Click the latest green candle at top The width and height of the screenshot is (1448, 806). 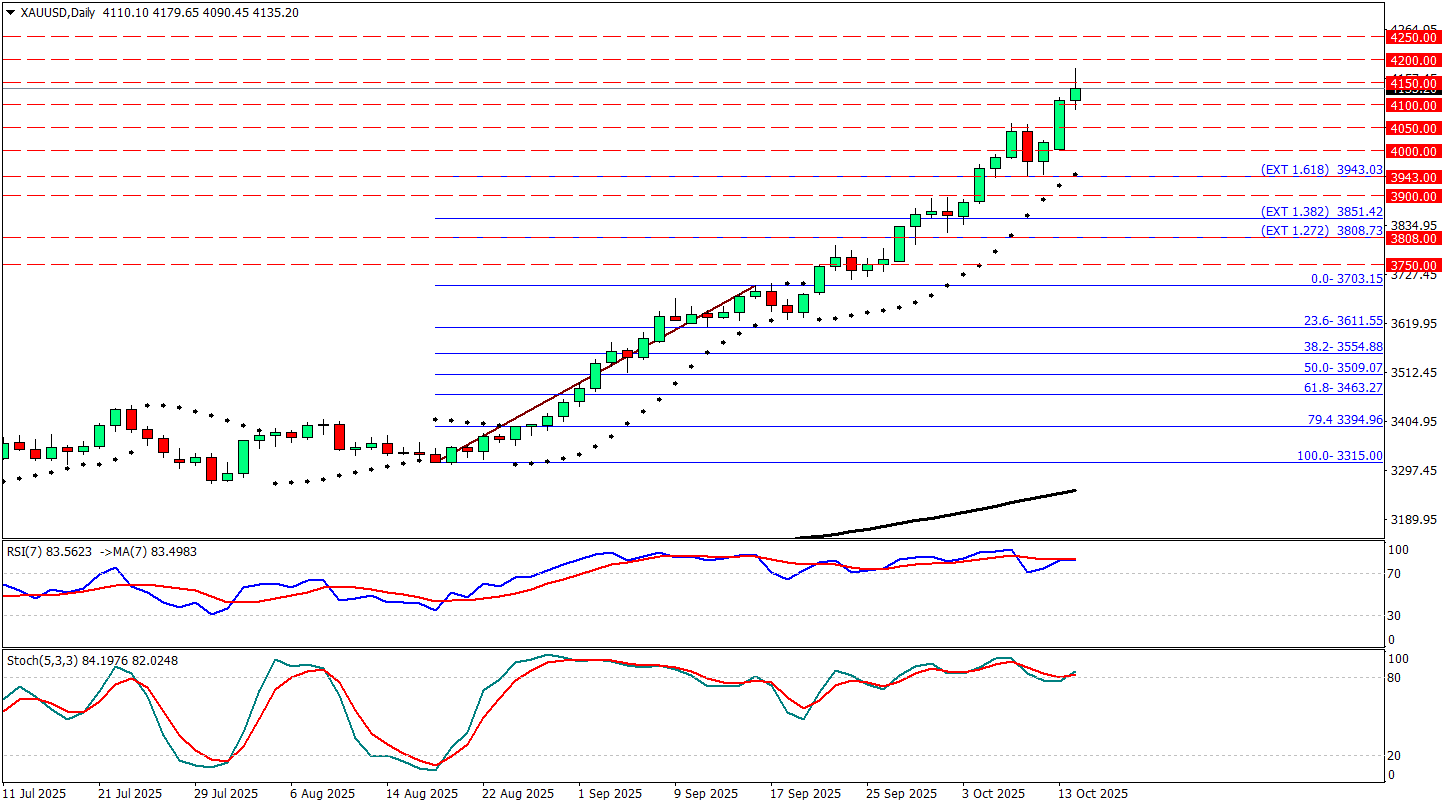click(1075, 95)
